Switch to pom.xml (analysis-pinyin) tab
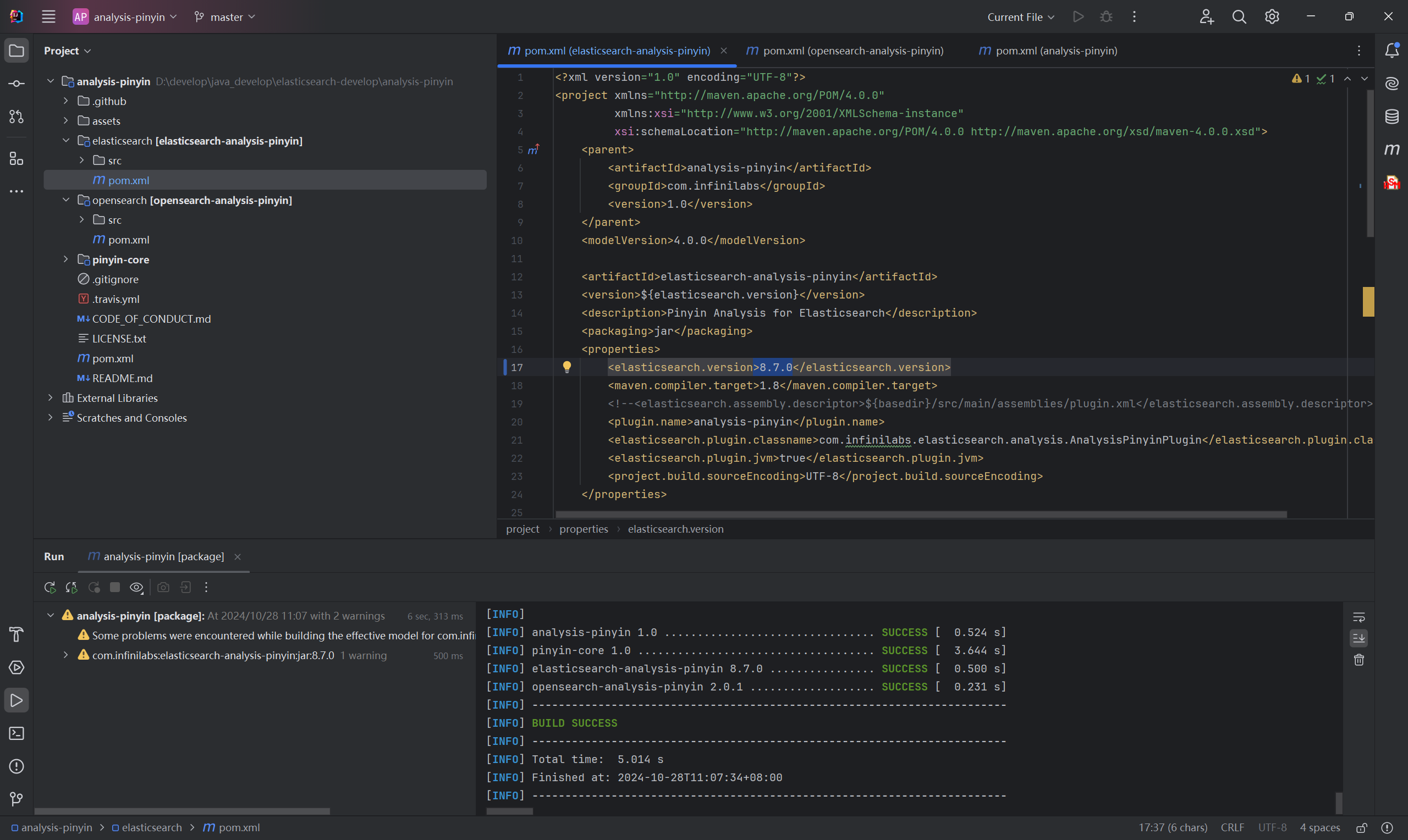Viewport: 1408px width, 840px height. tap(1055, 51)
